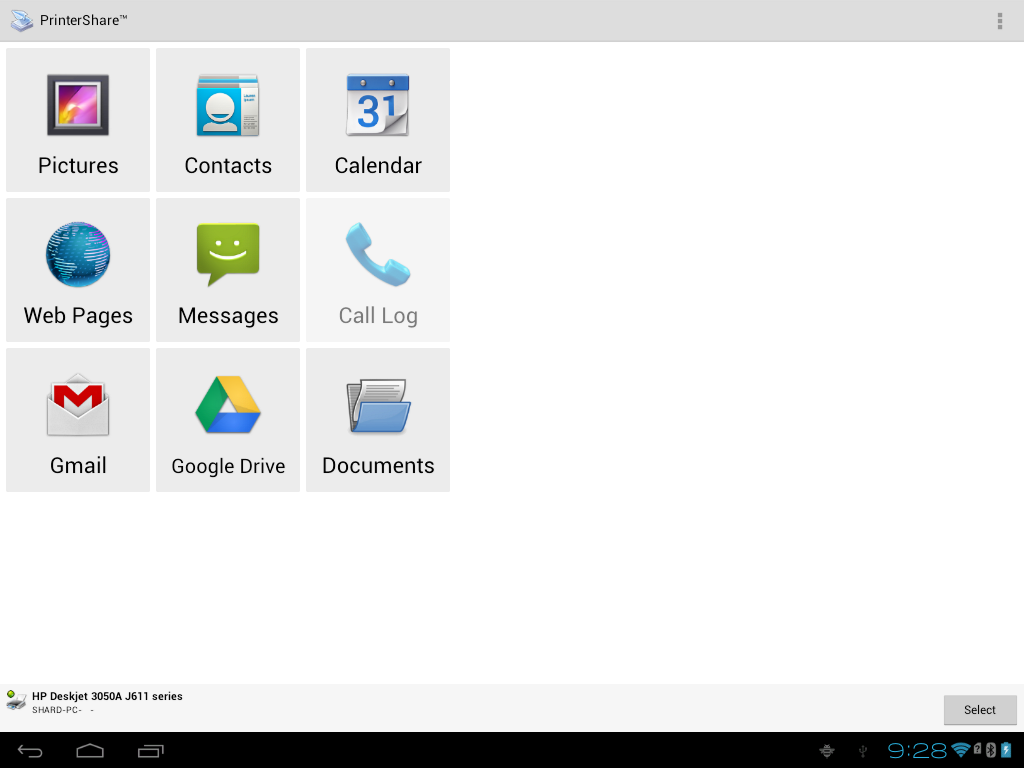Open the Google Drive tile
Screen dimensions: 1024x768
tap(228, 420)
